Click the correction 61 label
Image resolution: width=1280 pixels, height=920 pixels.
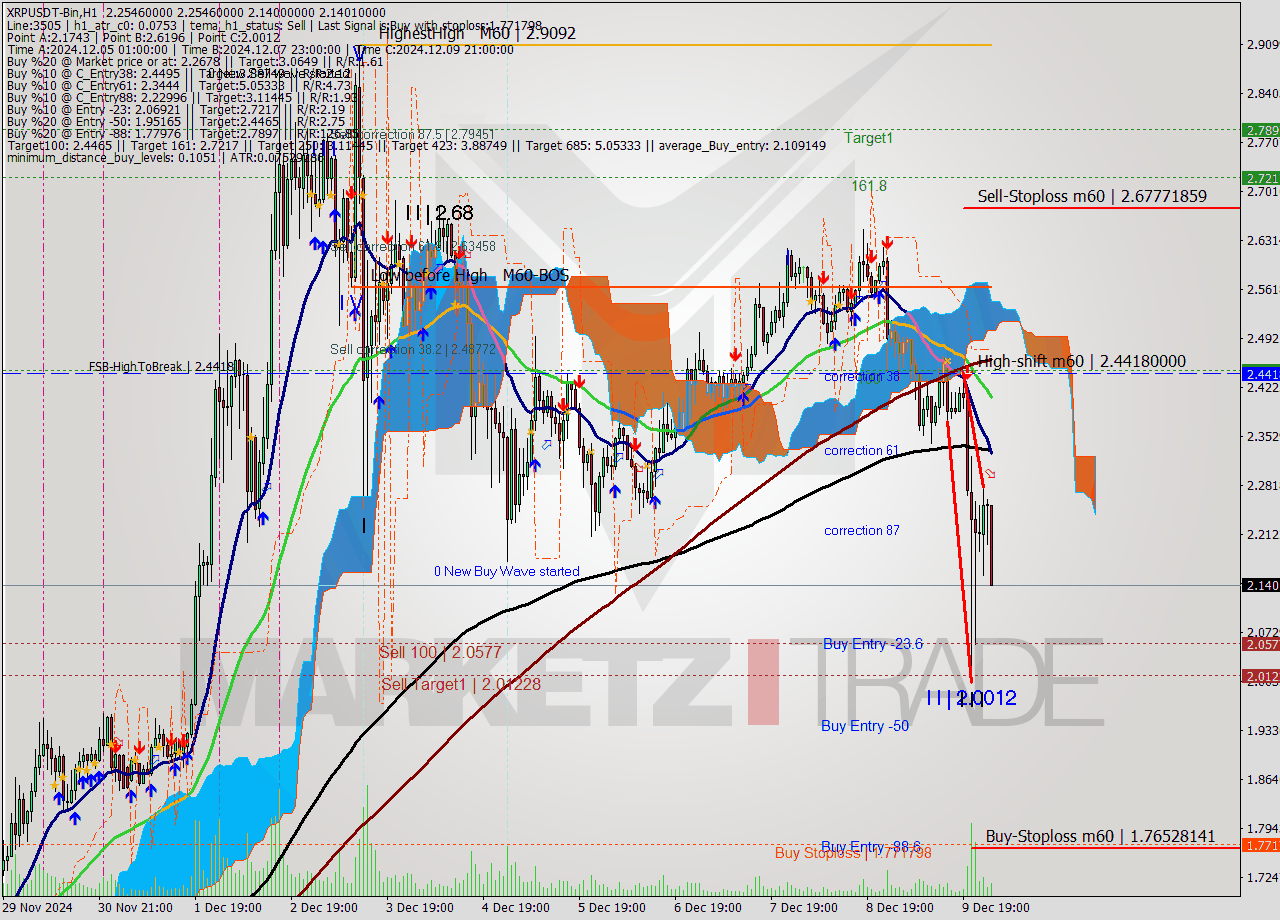pyautogui.click(x=861, y=451)
